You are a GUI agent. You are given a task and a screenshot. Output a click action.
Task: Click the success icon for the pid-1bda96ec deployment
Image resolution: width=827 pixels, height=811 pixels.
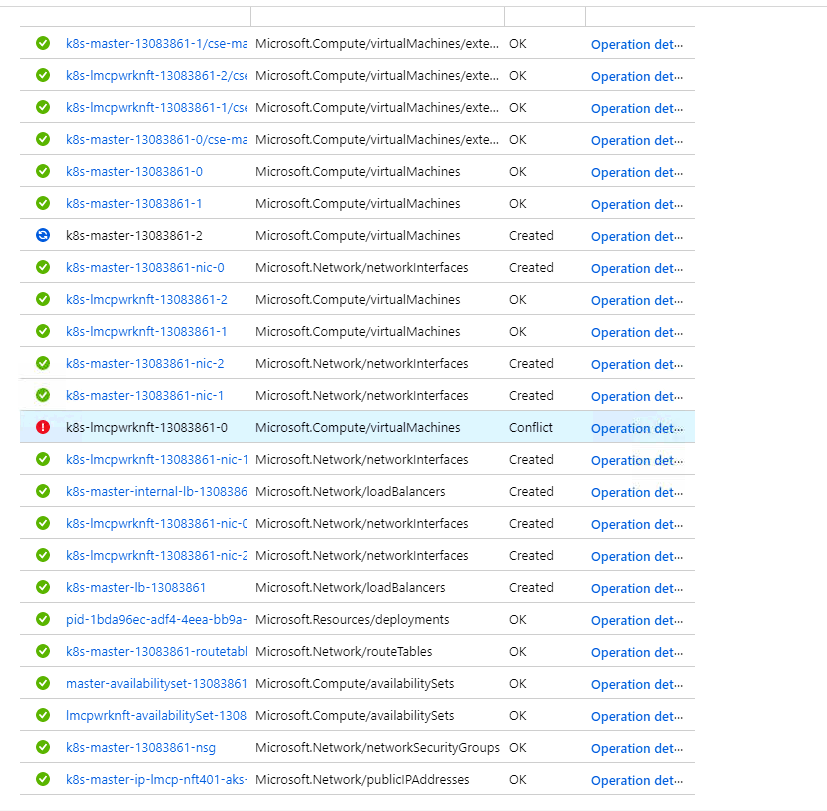tap(42, 619)
